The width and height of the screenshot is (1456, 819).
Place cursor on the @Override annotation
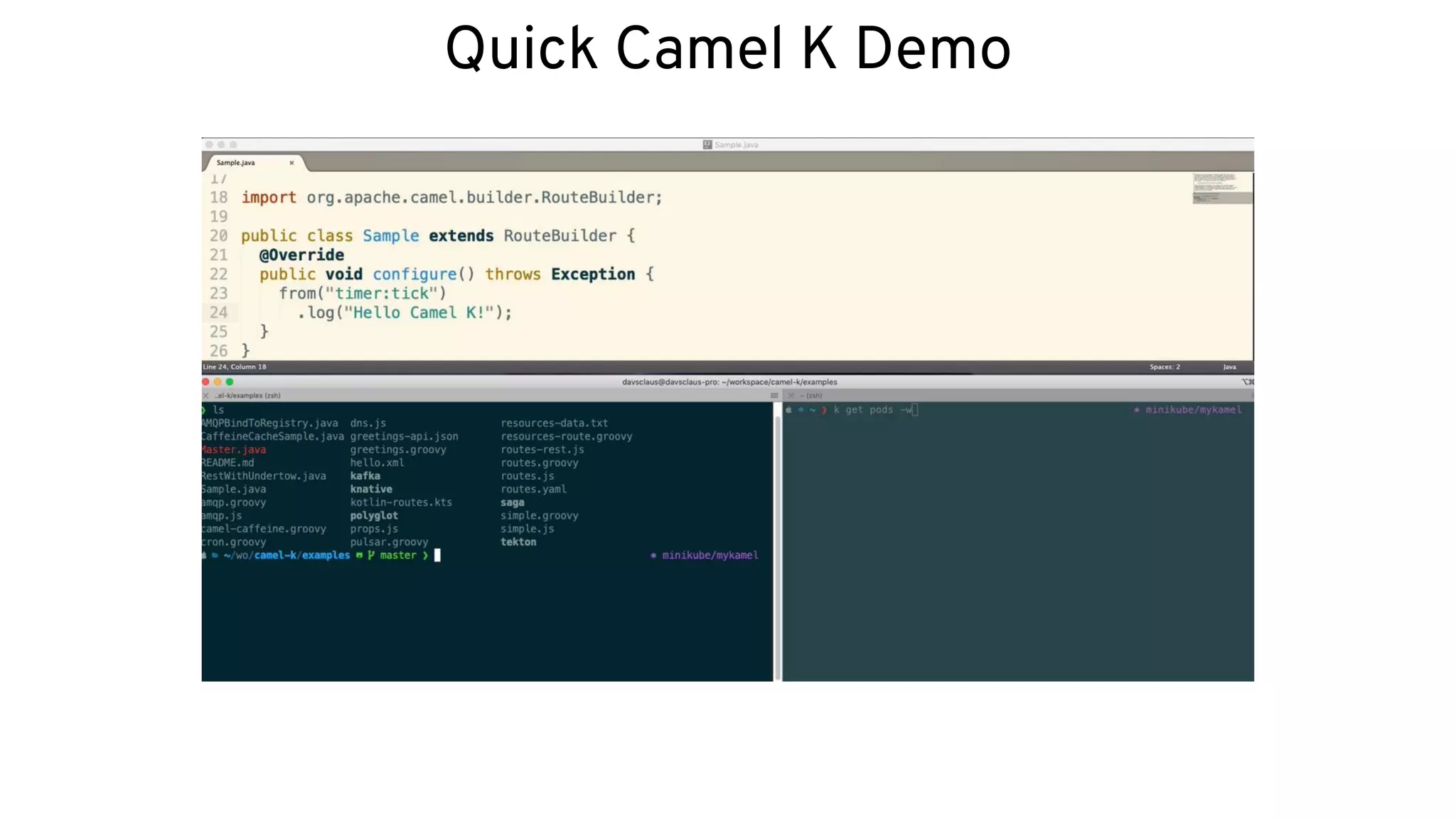coord(301,255)
